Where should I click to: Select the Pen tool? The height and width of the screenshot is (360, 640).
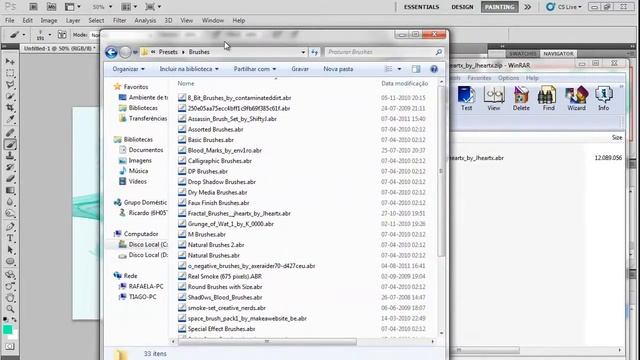[x=10, y=227]
